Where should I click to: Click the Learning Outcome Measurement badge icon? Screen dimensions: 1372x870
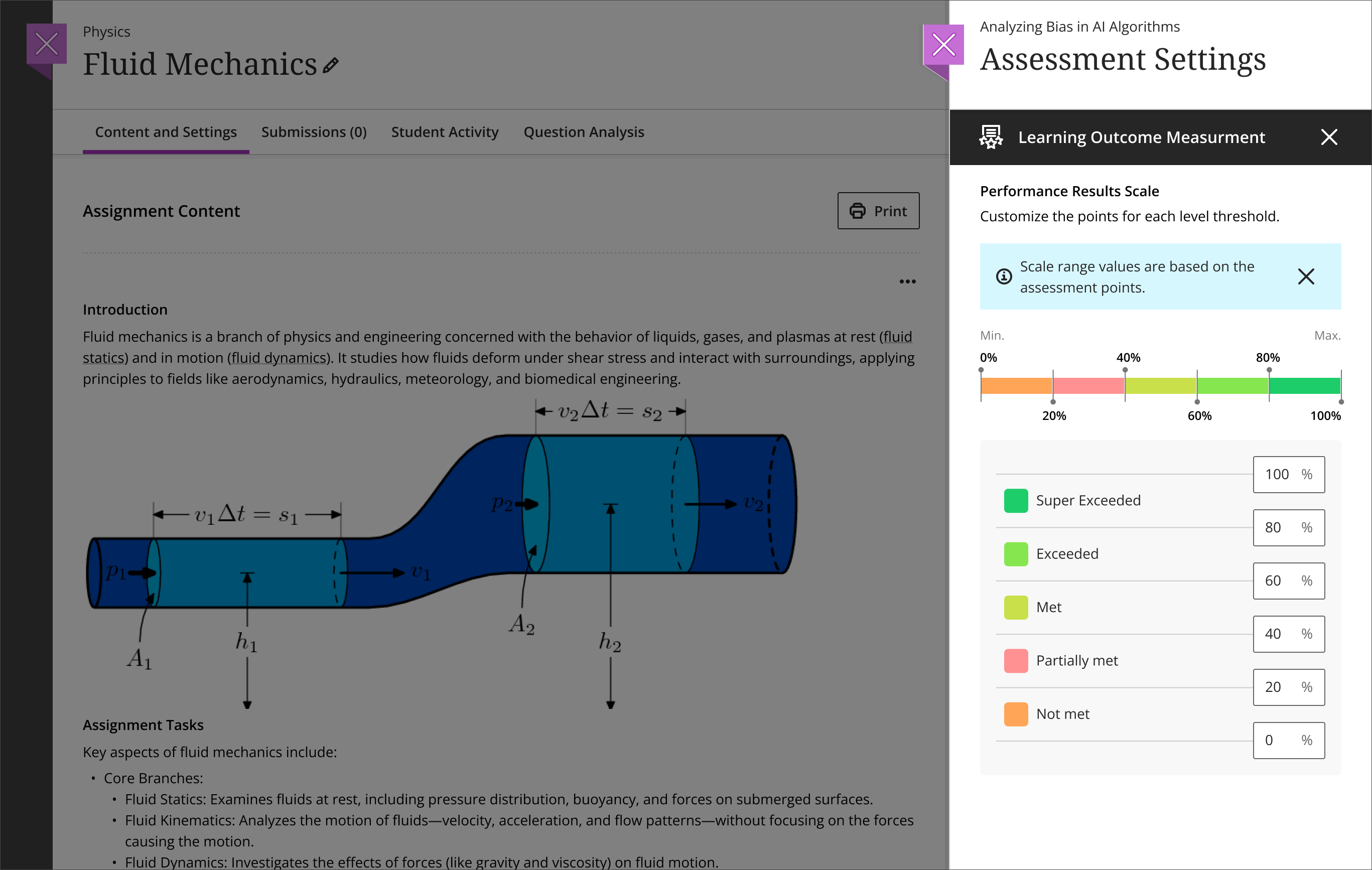coord(990,137)
